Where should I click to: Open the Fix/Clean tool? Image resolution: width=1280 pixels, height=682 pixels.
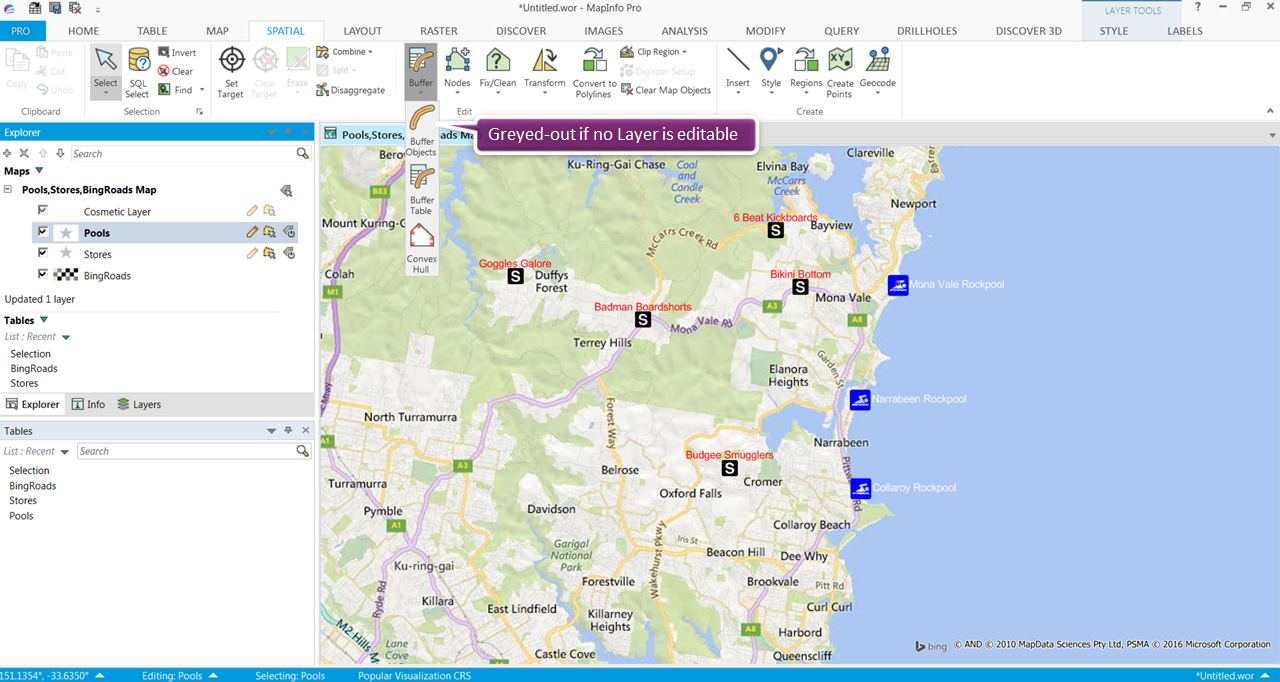click(498, 71)
